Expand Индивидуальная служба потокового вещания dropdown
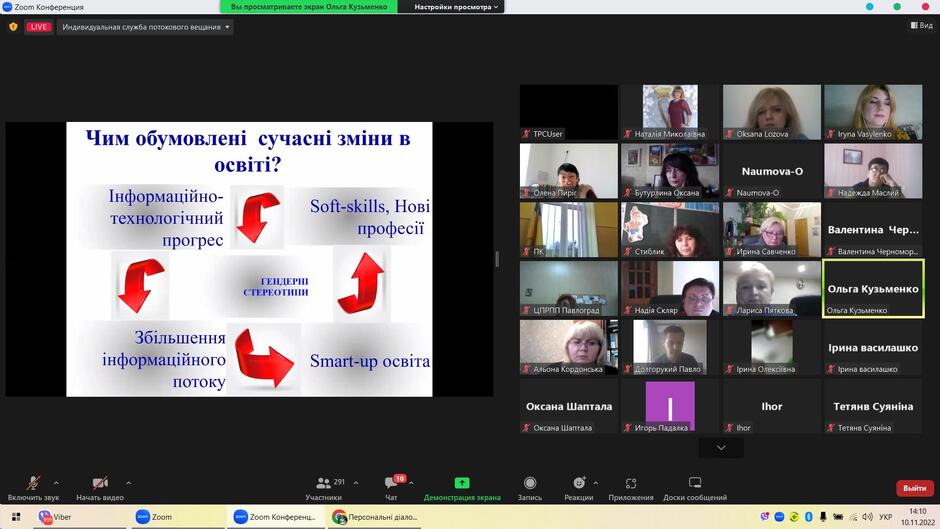Viewport: 940px width, 529px height. click(146, 27)
